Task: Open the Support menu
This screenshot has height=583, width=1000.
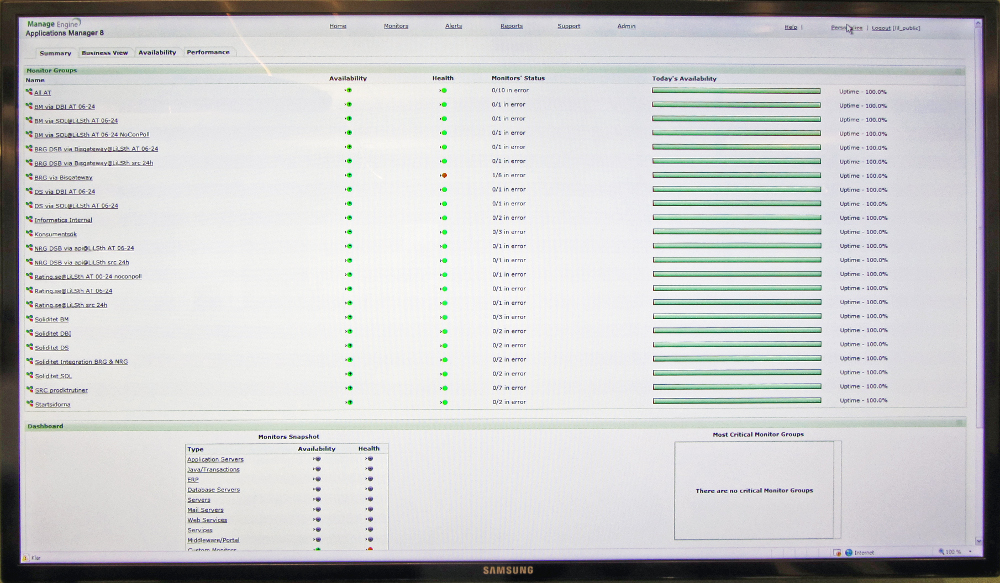Action: (569, 26)
